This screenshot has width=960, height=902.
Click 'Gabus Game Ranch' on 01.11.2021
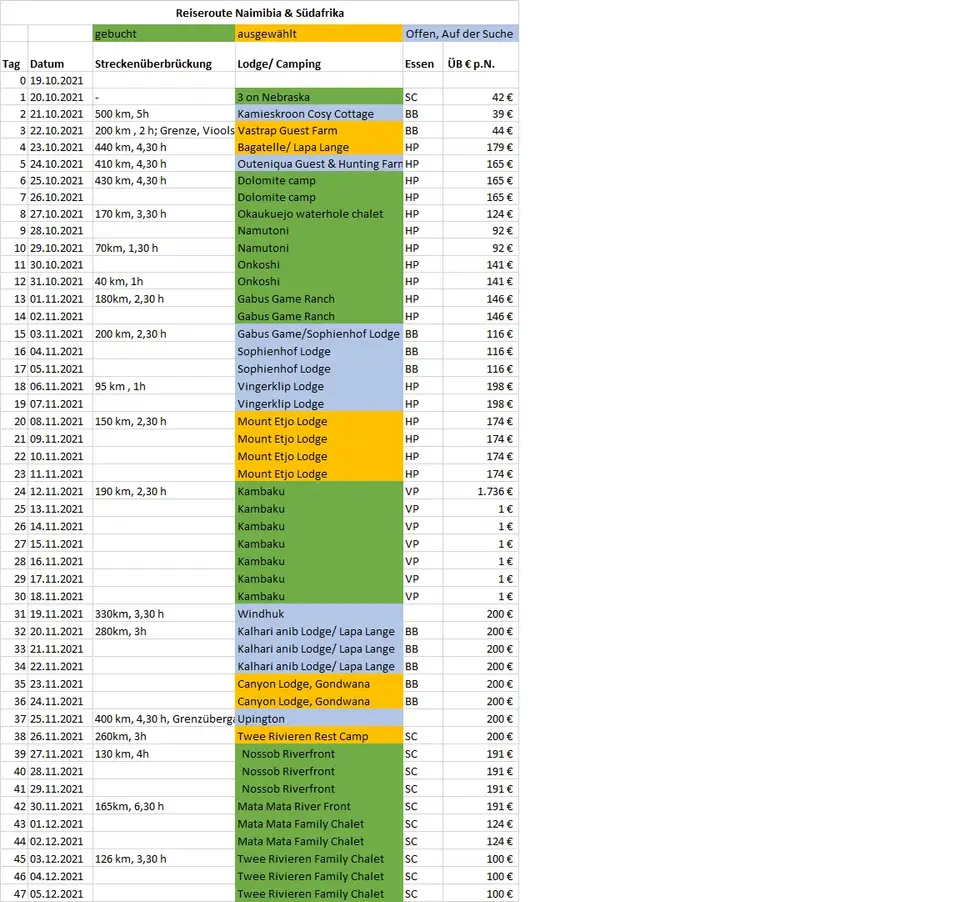[x=319, y=299]
